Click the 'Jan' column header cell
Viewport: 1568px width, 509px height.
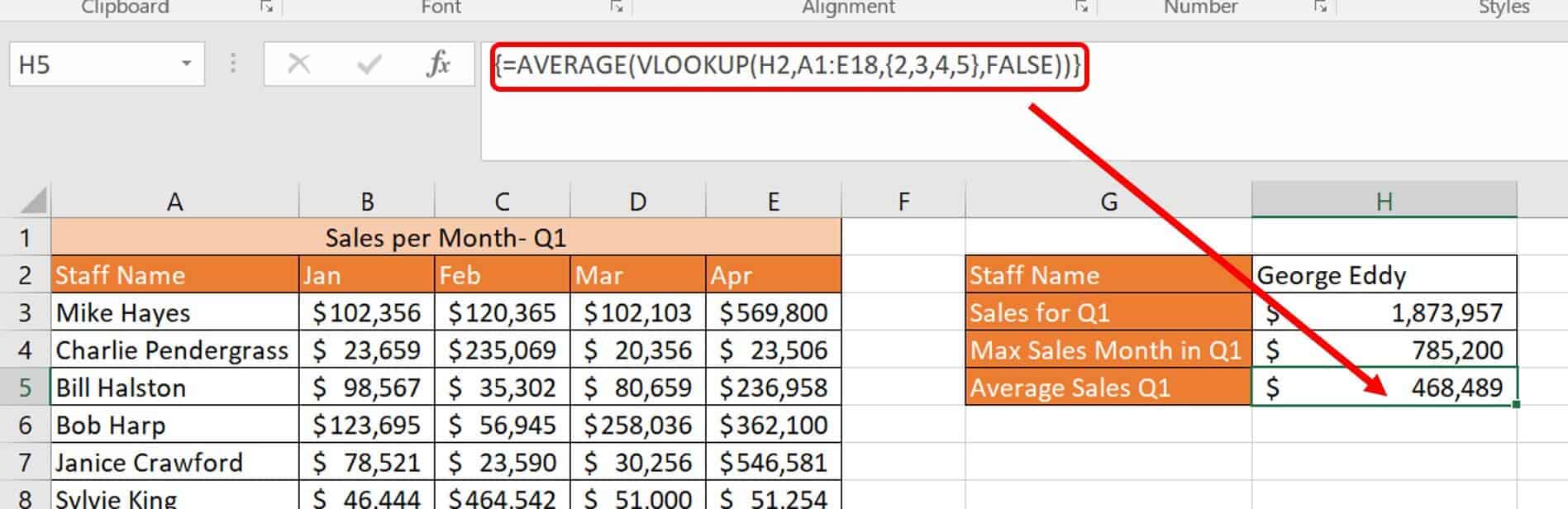(367, 275)
